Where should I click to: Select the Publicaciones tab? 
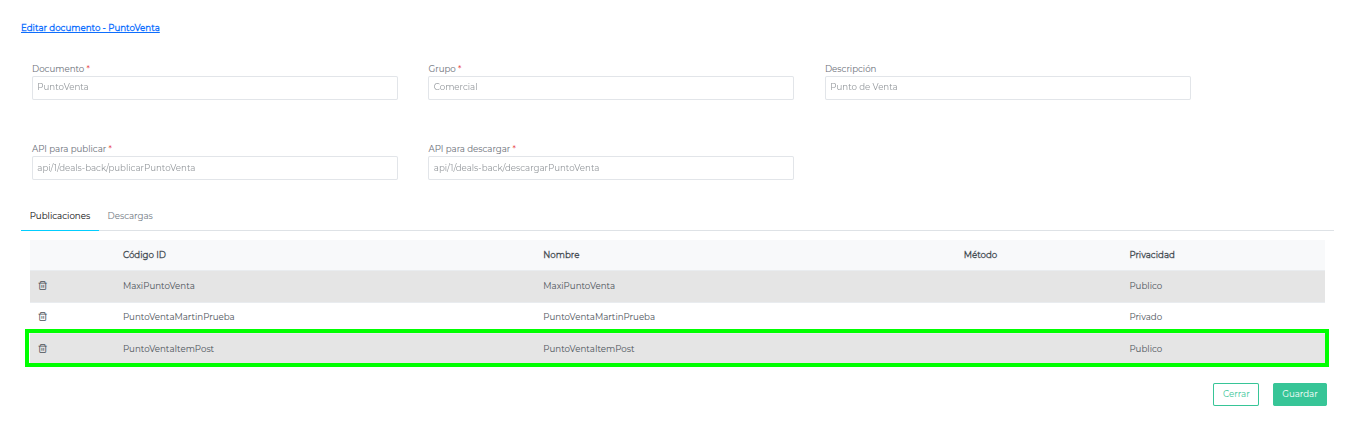point(60,216)
